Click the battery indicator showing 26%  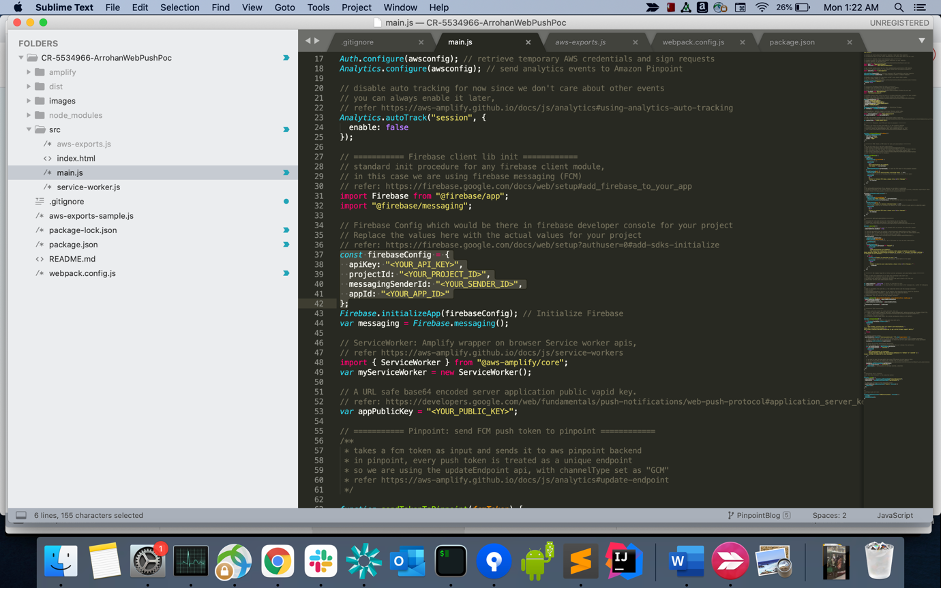[792, 7]
